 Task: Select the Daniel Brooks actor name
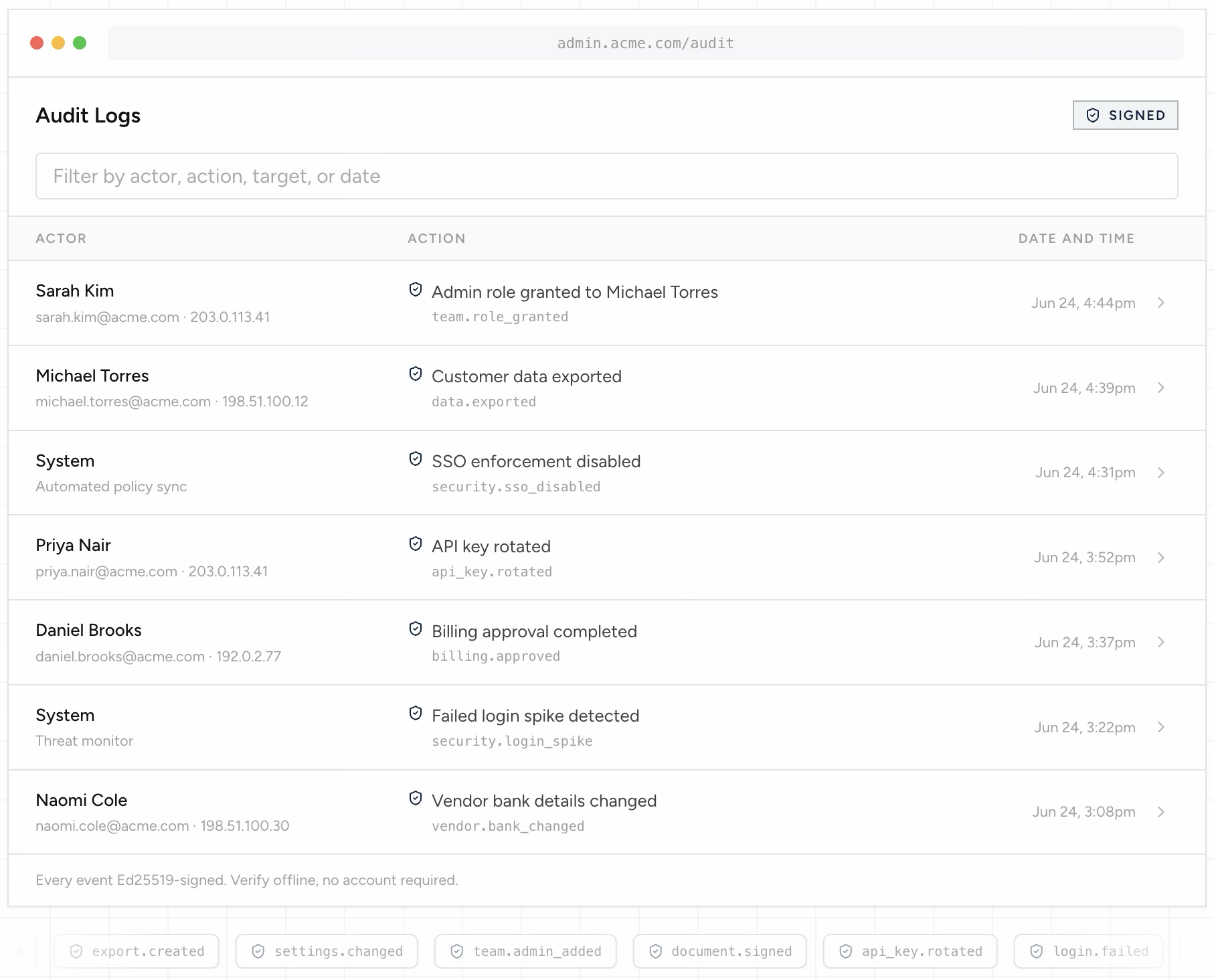coord(88,630)
